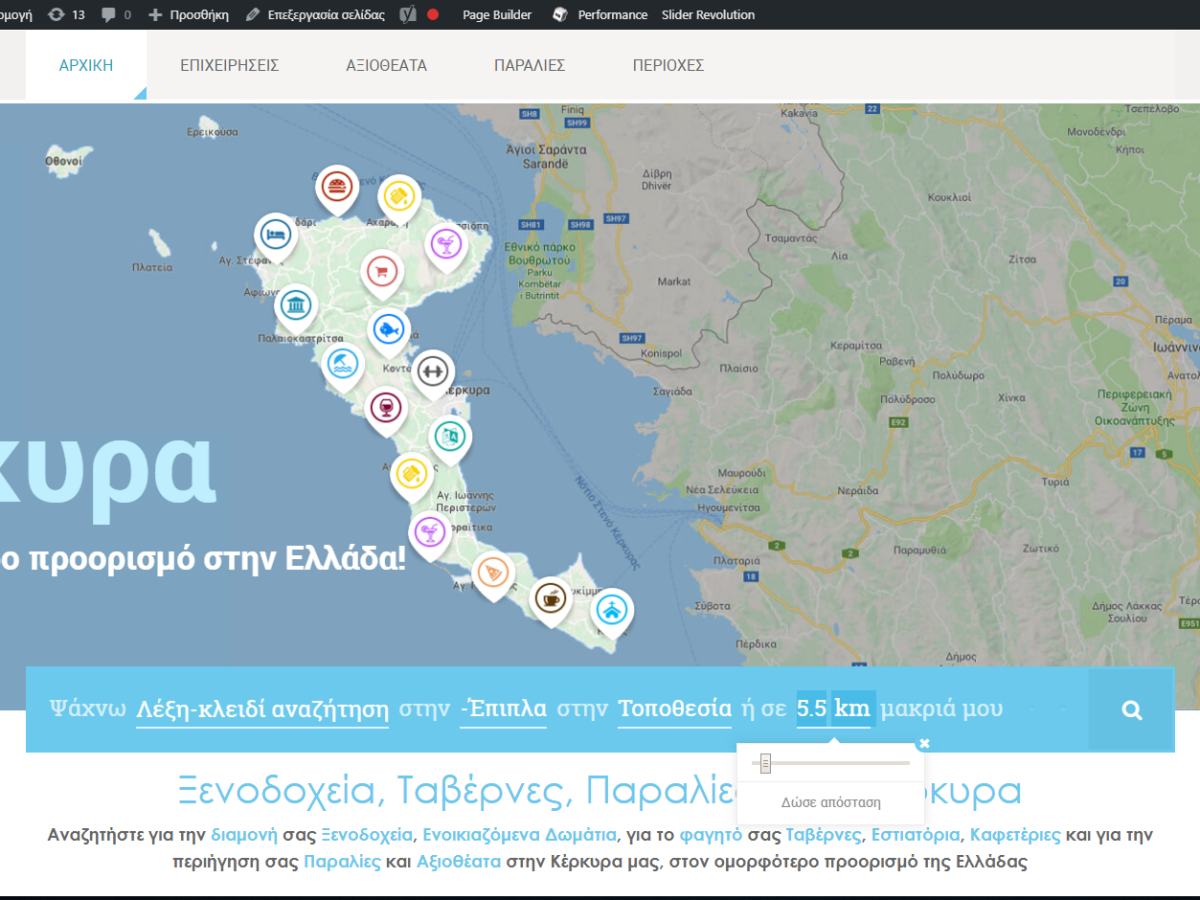Image resolution: width=1200 pixels, height=900 pixels.
Task: Click the teal map-guide marker
Action: click(450, 439)
